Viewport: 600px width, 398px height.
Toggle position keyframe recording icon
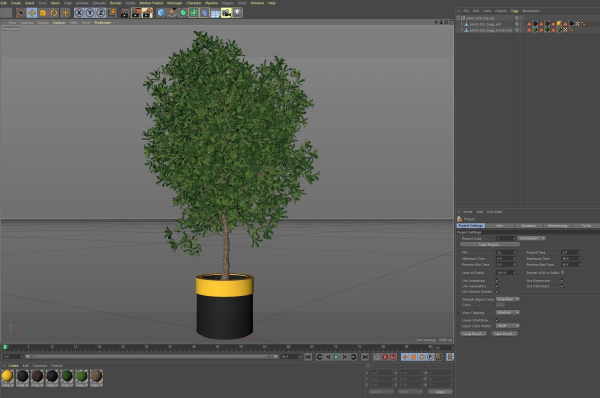(x=405, y=357)
